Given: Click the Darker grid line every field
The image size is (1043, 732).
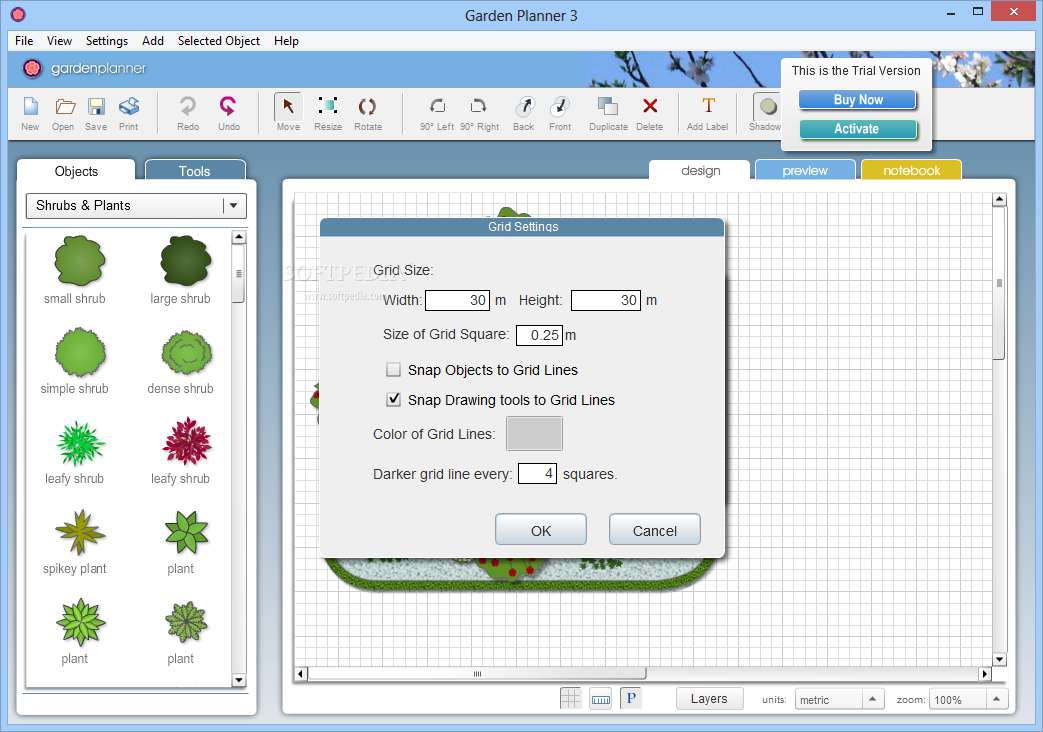Looking at the screenshot, I should click(537, 473).
